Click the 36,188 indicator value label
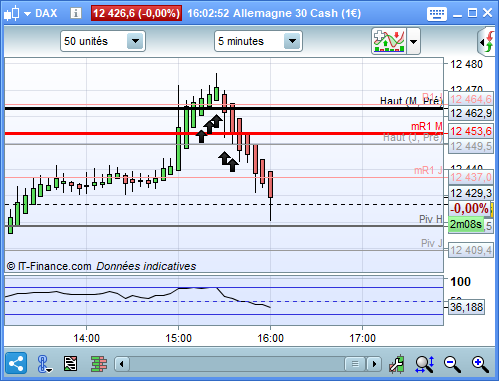Image resolution: width=499 pixels, height=381 pixels. click(x=466, y=307)
